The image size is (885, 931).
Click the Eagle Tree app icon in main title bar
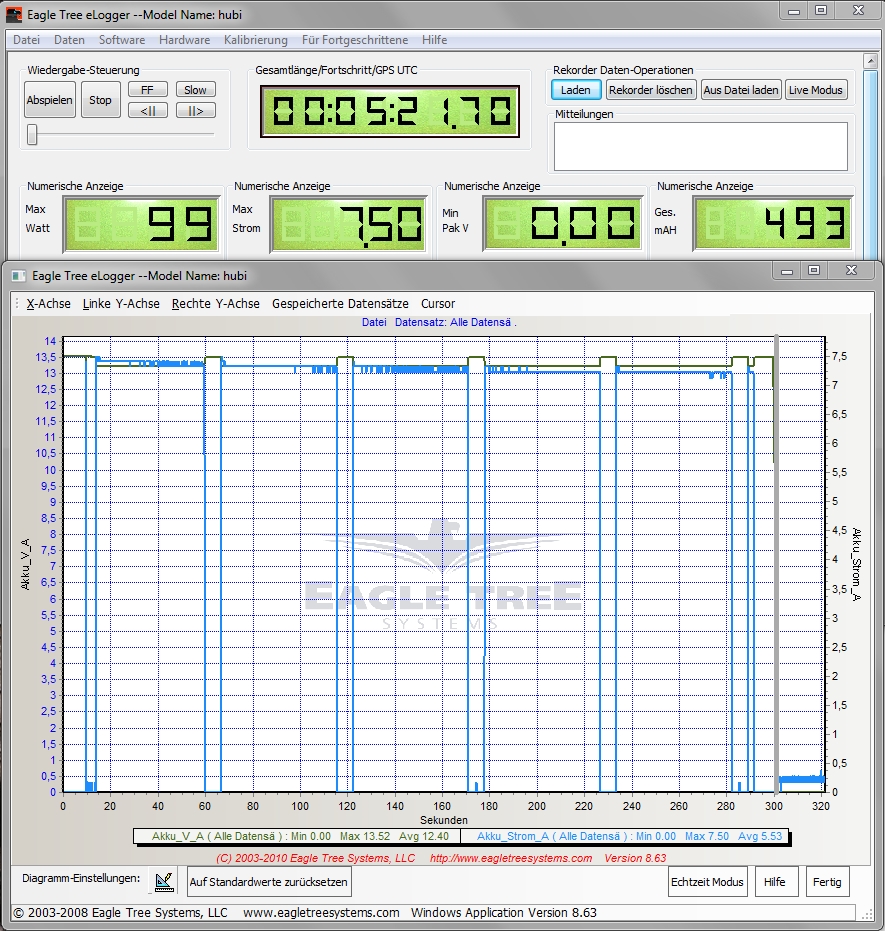14,15
